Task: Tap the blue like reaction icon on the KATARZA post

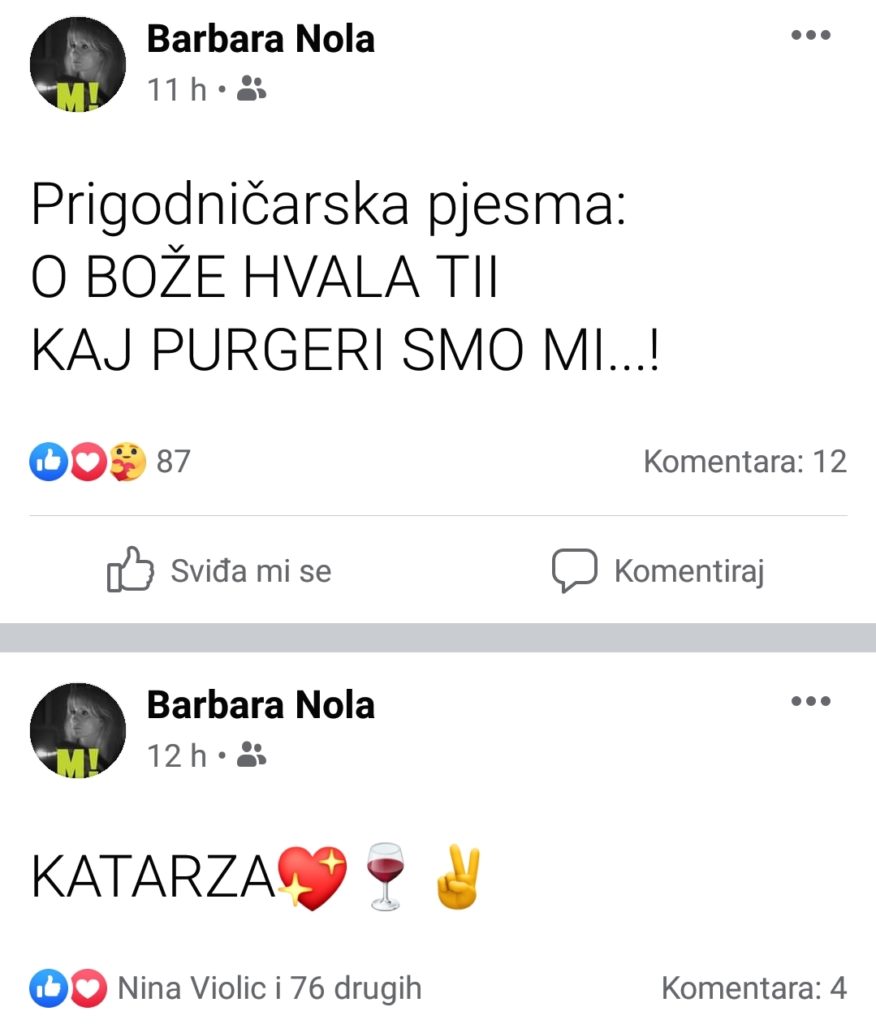Action: (48, 988)
